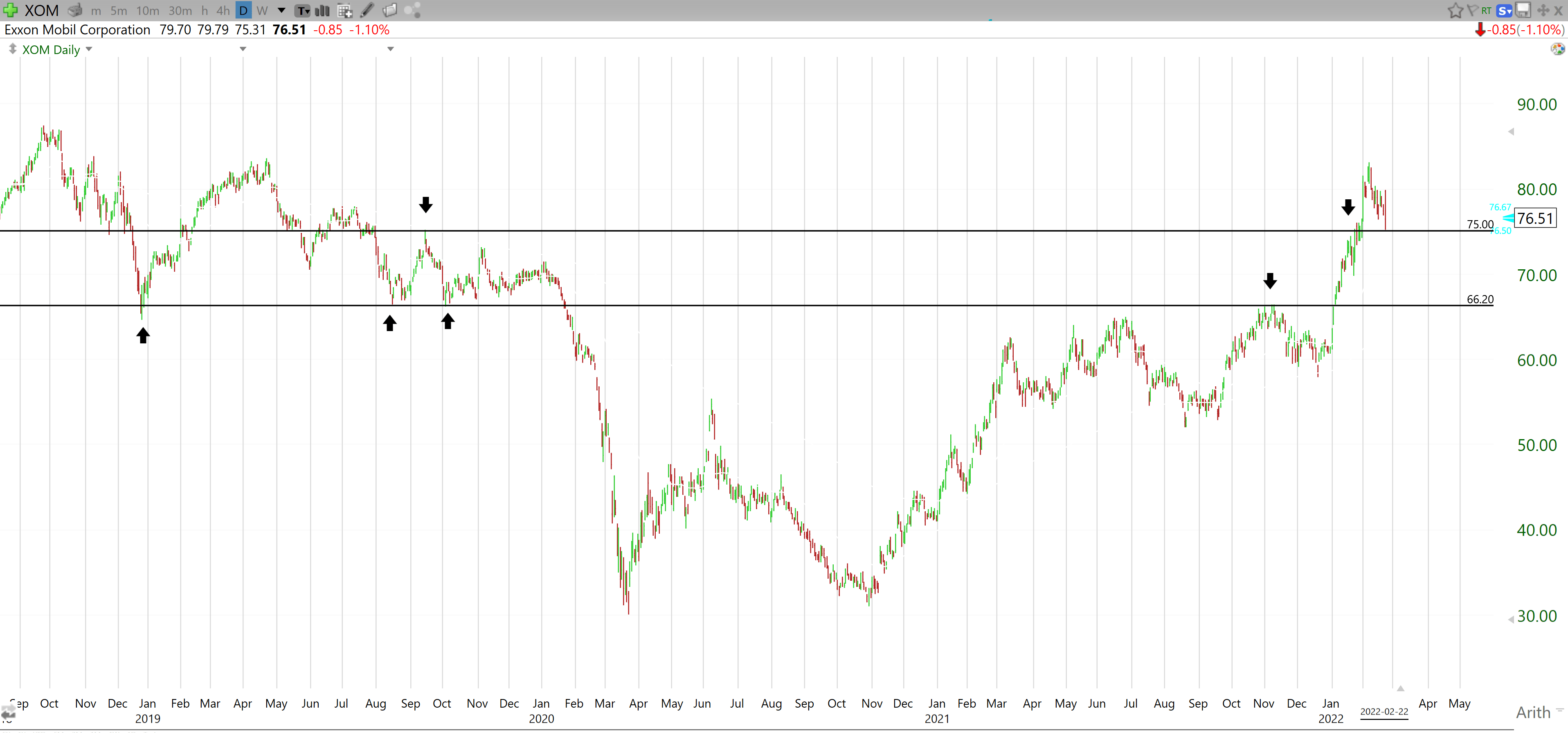Toggle the flag icon for this chart

1473,10
